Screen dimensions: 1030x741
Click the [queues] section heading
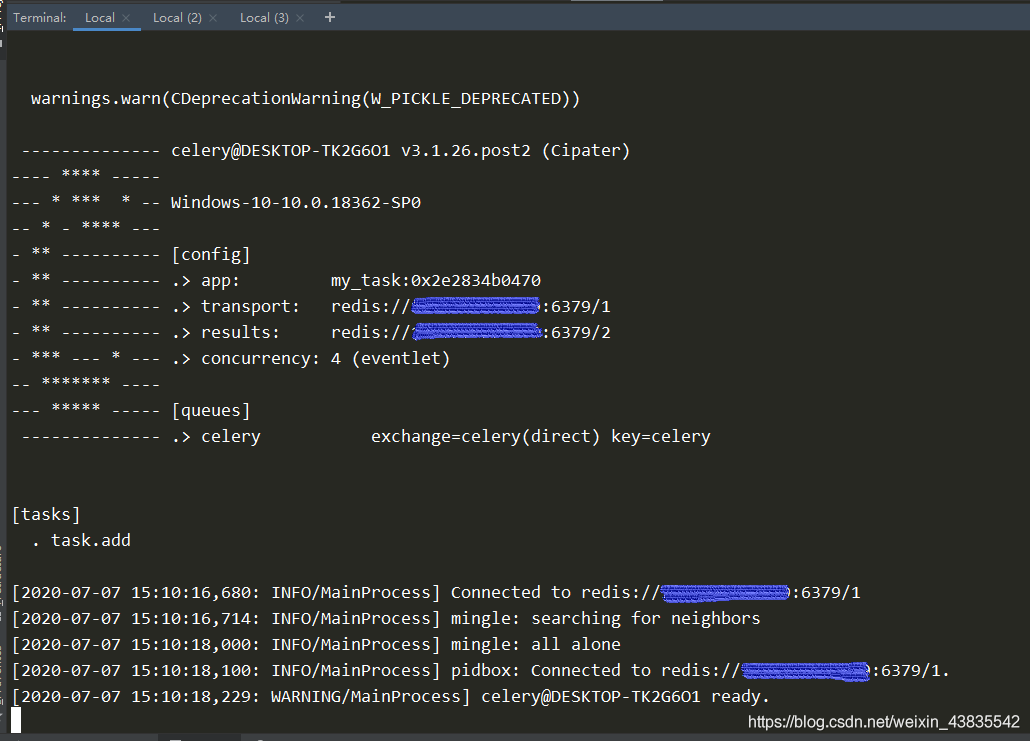click(x=210, y=411)
